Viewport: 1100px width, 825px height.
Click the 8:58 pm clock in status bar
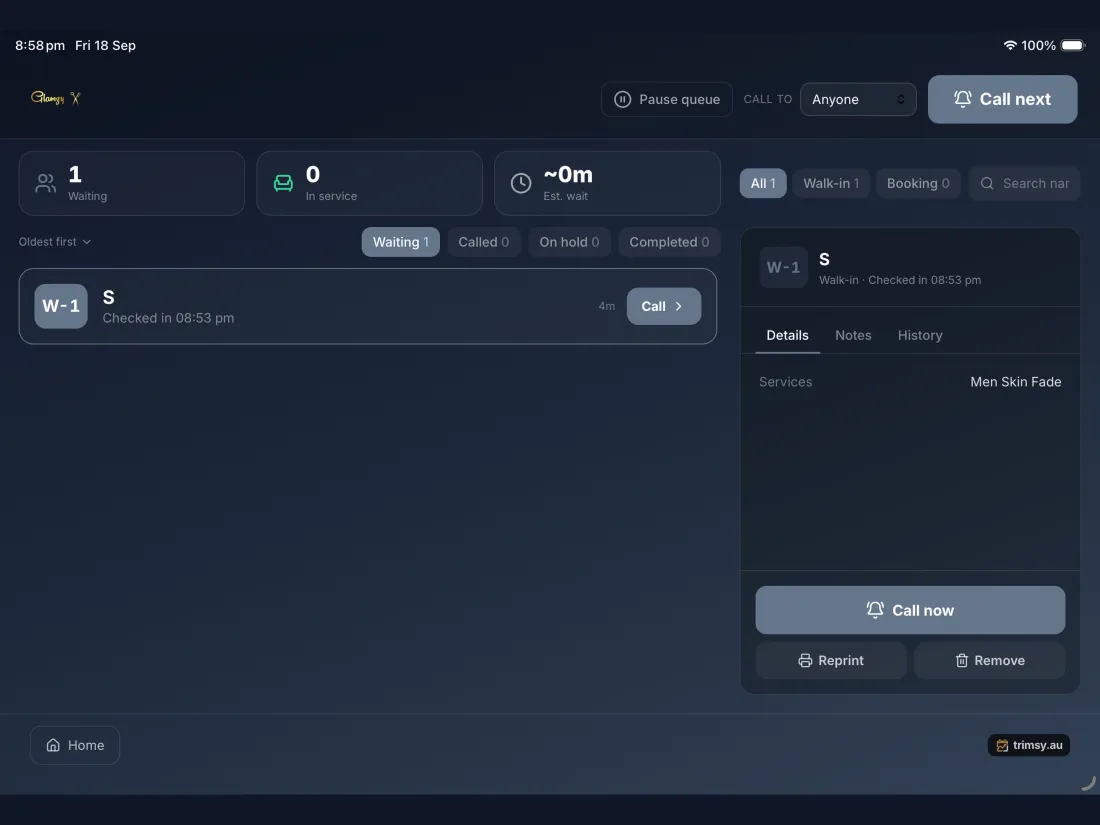(x=40, y=46)
